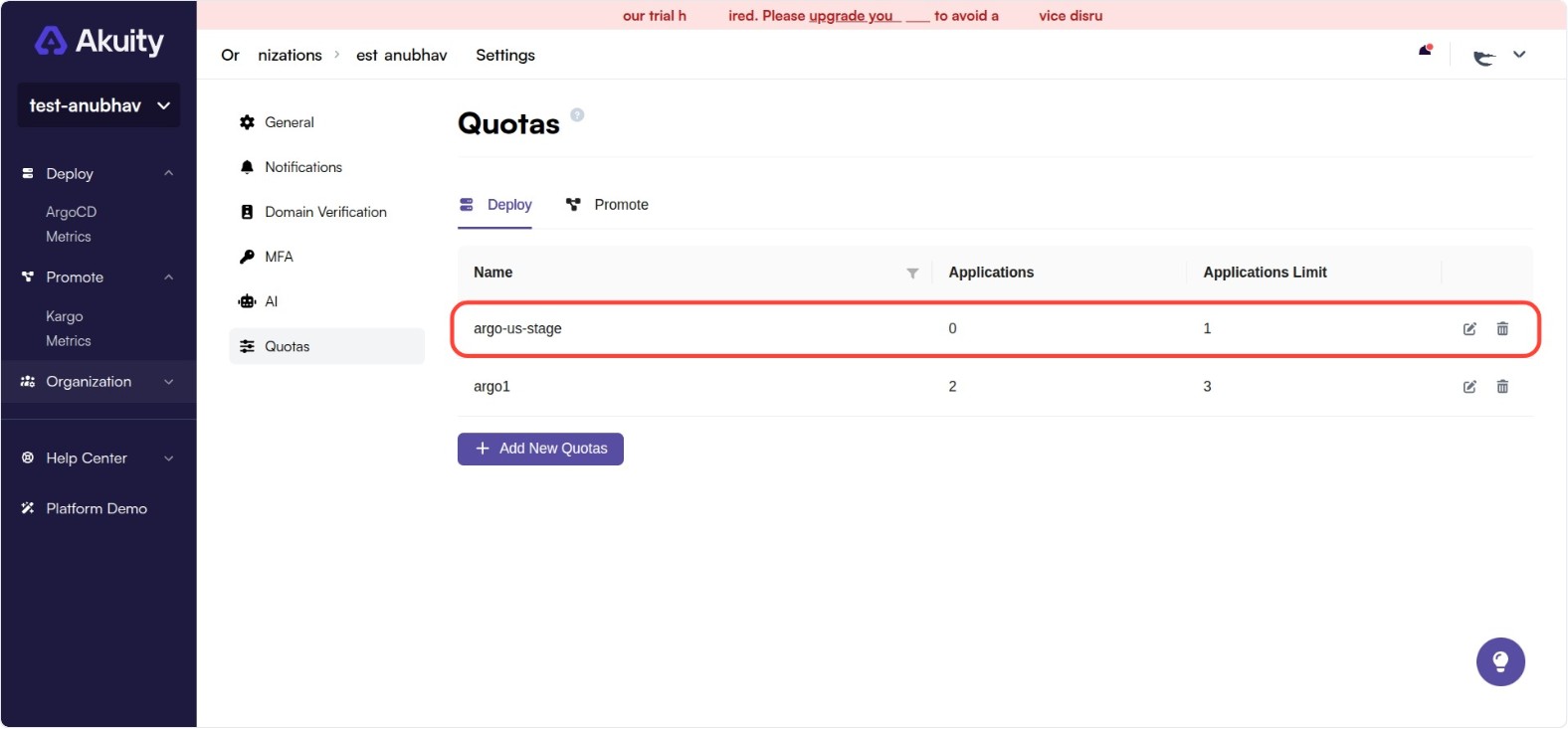Click the Platform Demo wand icon
The image size is (1568, 729).
pos(28,508)
